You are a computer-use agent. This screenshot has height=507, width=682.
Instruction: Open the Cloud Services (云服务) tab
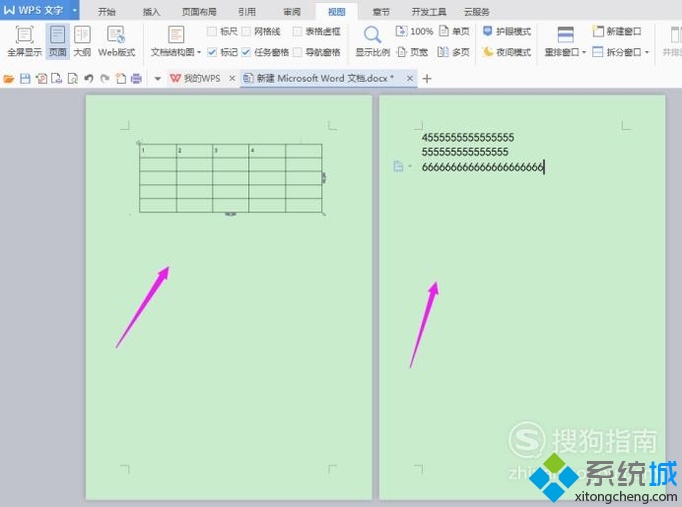click(476, 12)
